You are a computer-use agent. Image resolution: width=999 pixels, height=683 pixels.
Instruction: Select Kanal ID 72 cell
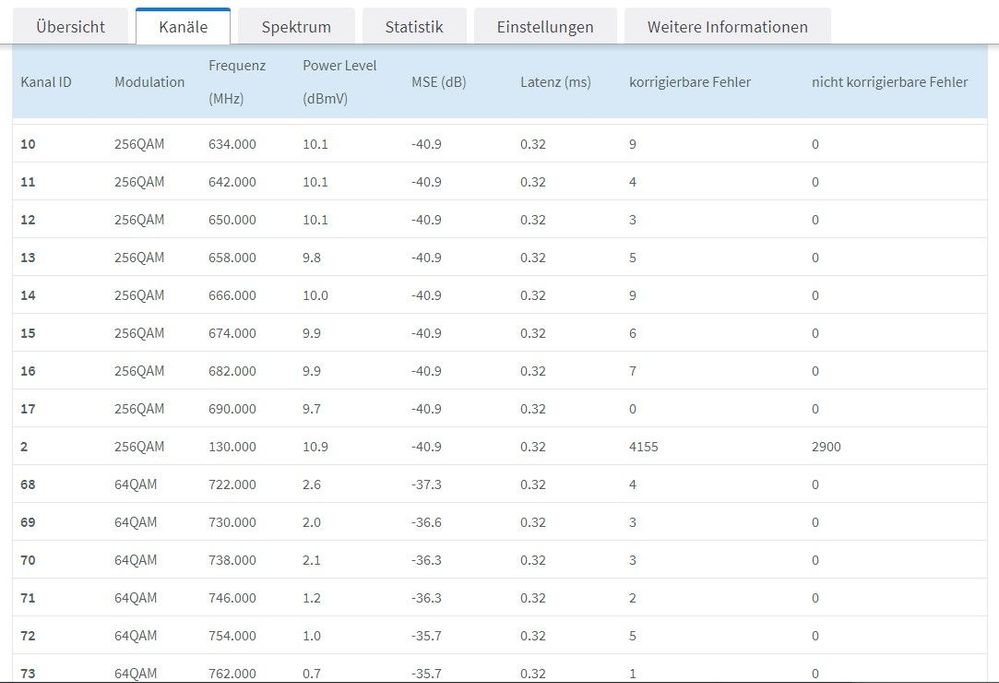(x=28, y=636)
